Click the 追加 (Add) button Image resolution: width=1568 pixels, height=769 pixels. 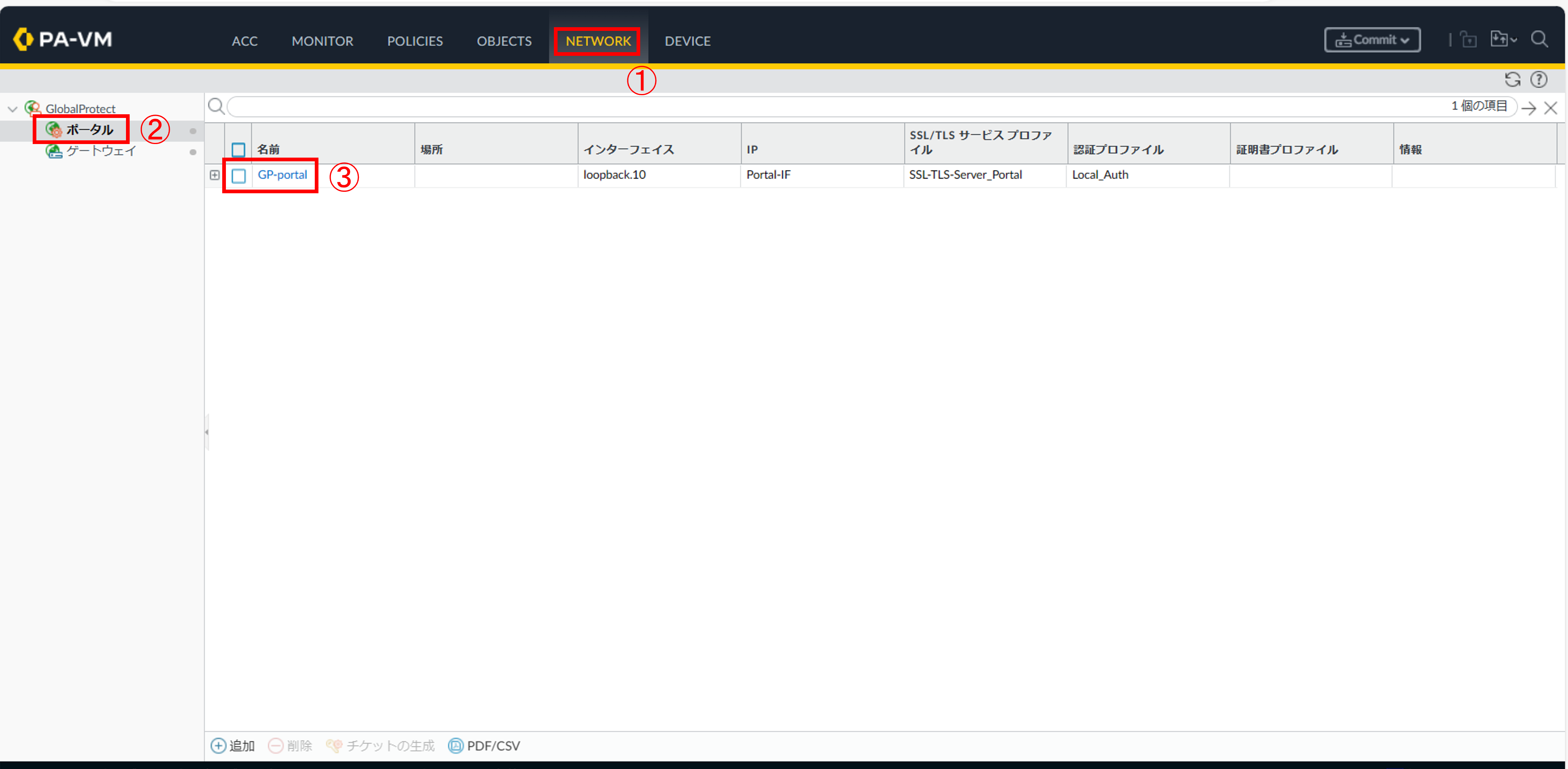tap(233, 745)
